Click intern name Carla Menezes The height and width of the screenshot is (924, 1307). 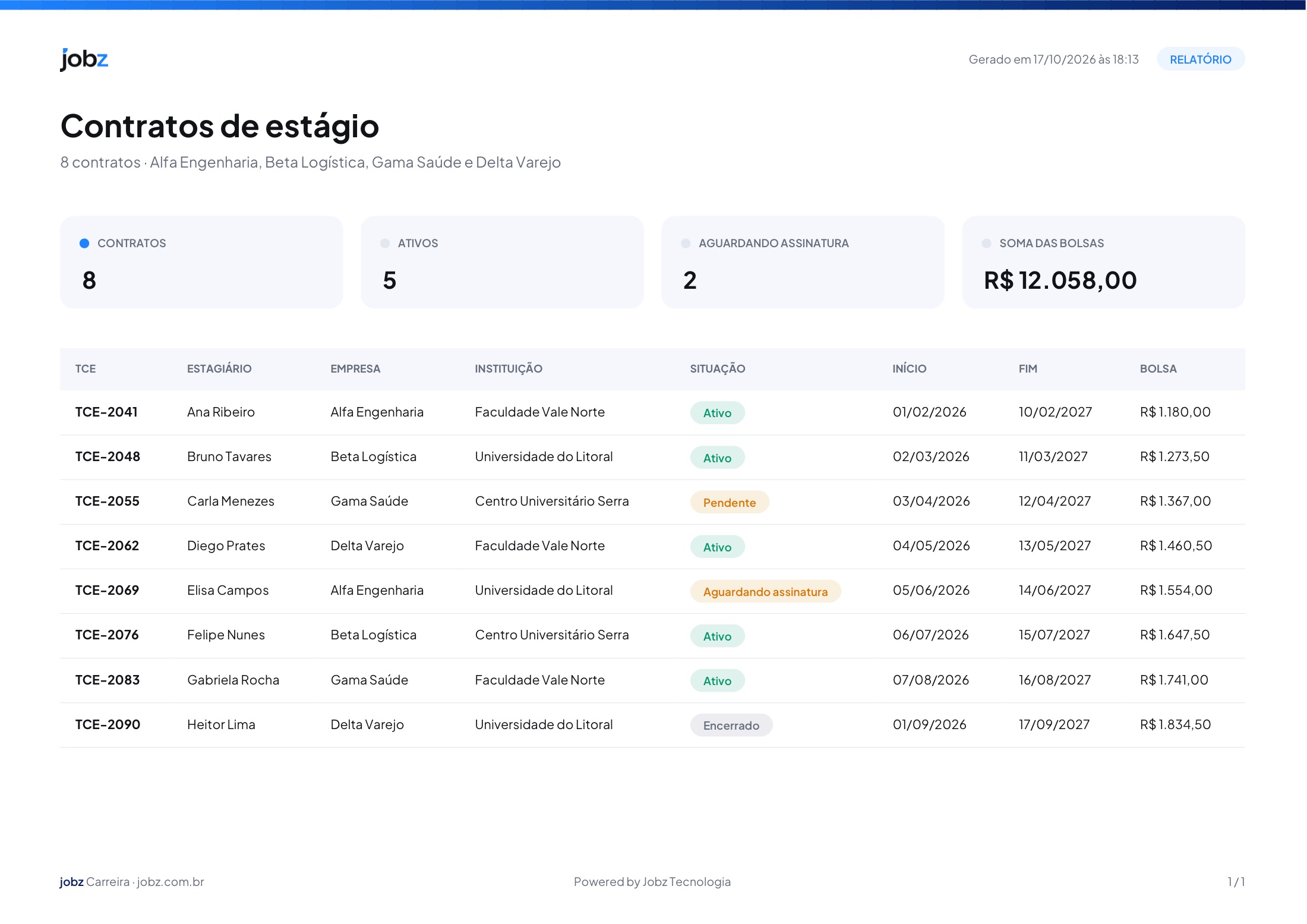pyautogui.click(x=231, y=501)
